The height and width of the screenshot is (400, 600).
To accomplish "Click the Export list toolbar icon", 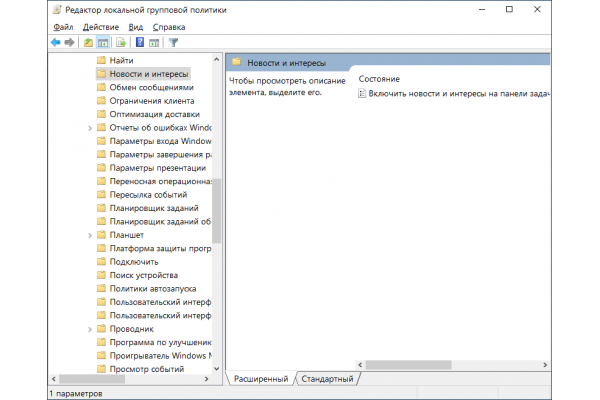I will [121, 42].
